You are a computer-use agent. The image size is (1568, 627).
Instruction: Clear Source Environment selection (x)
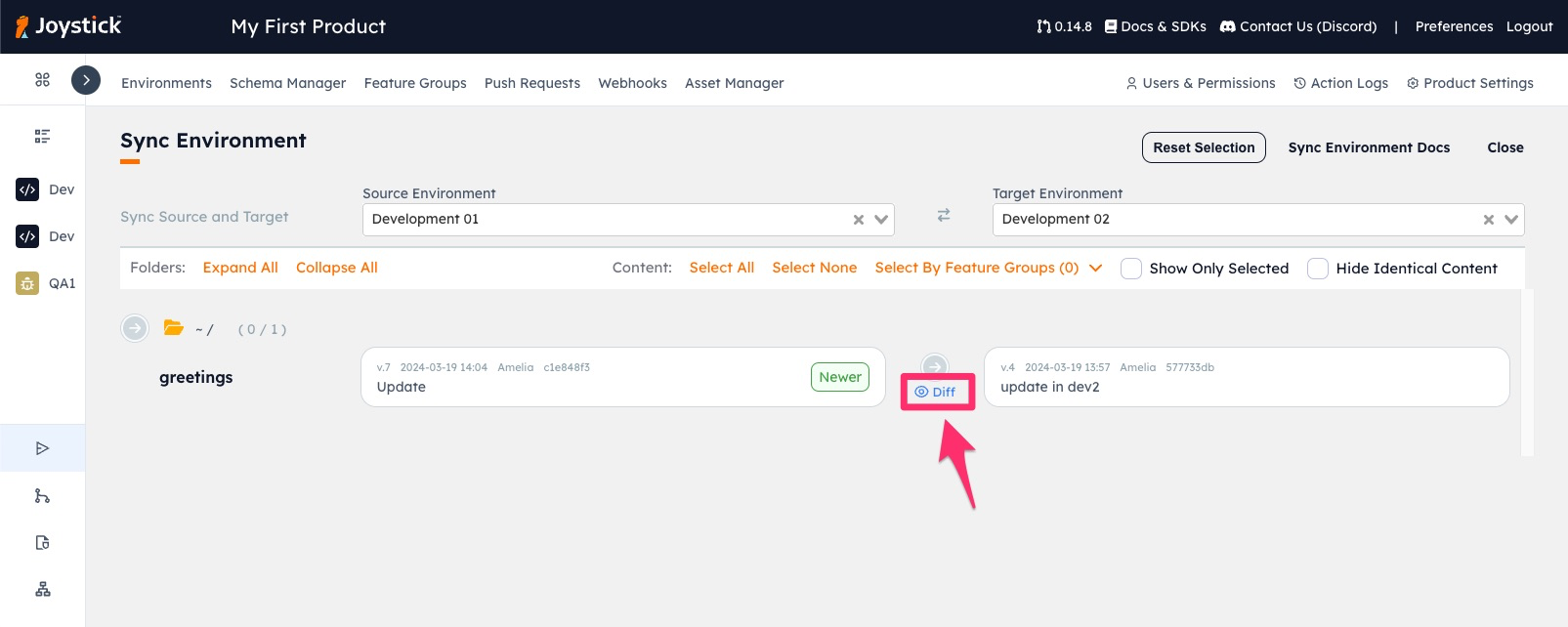[x=859, y=220]
